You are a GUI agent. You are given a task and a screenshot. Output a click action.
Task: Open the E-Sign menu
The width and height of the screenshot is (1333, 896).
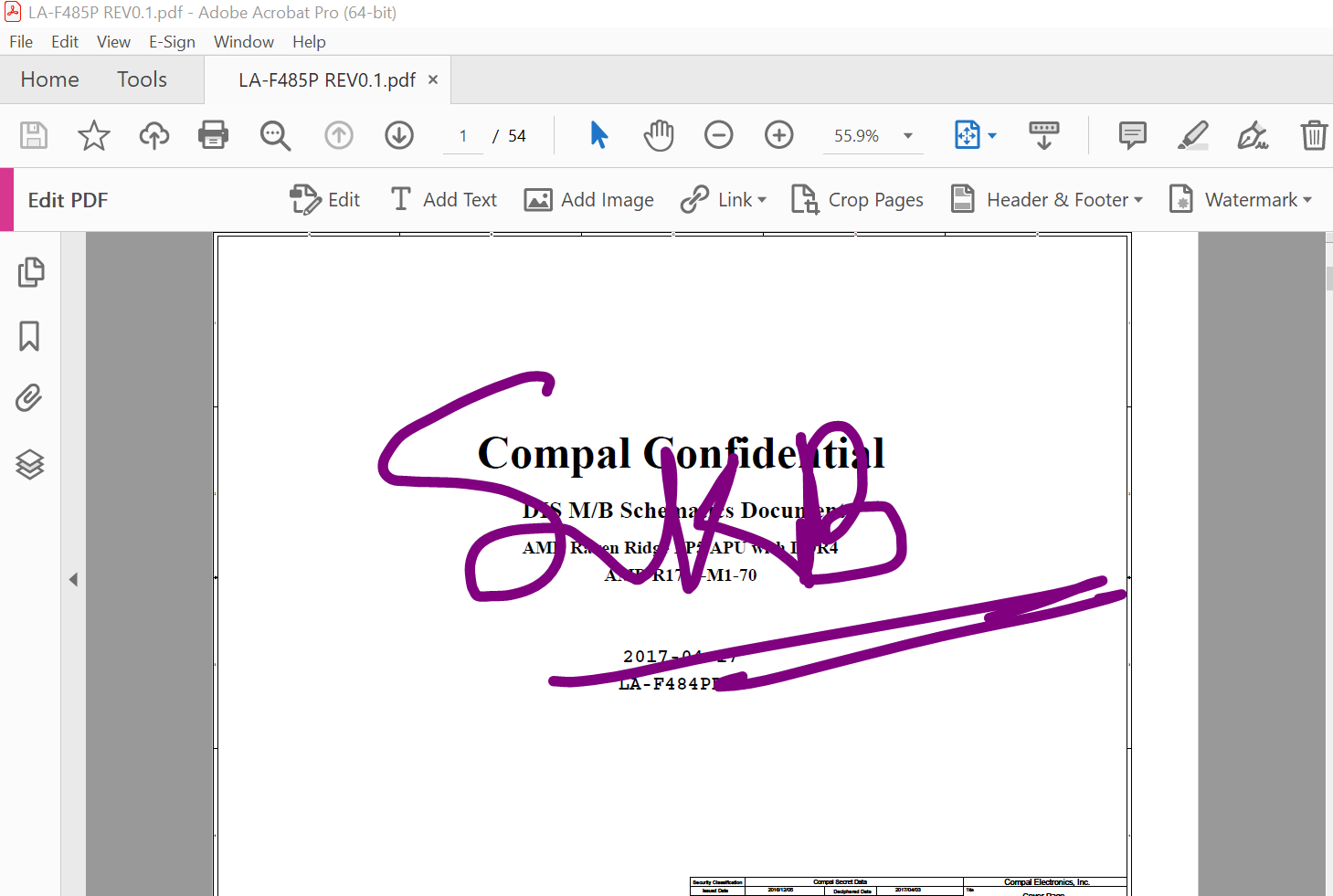[x=172, y=42]
